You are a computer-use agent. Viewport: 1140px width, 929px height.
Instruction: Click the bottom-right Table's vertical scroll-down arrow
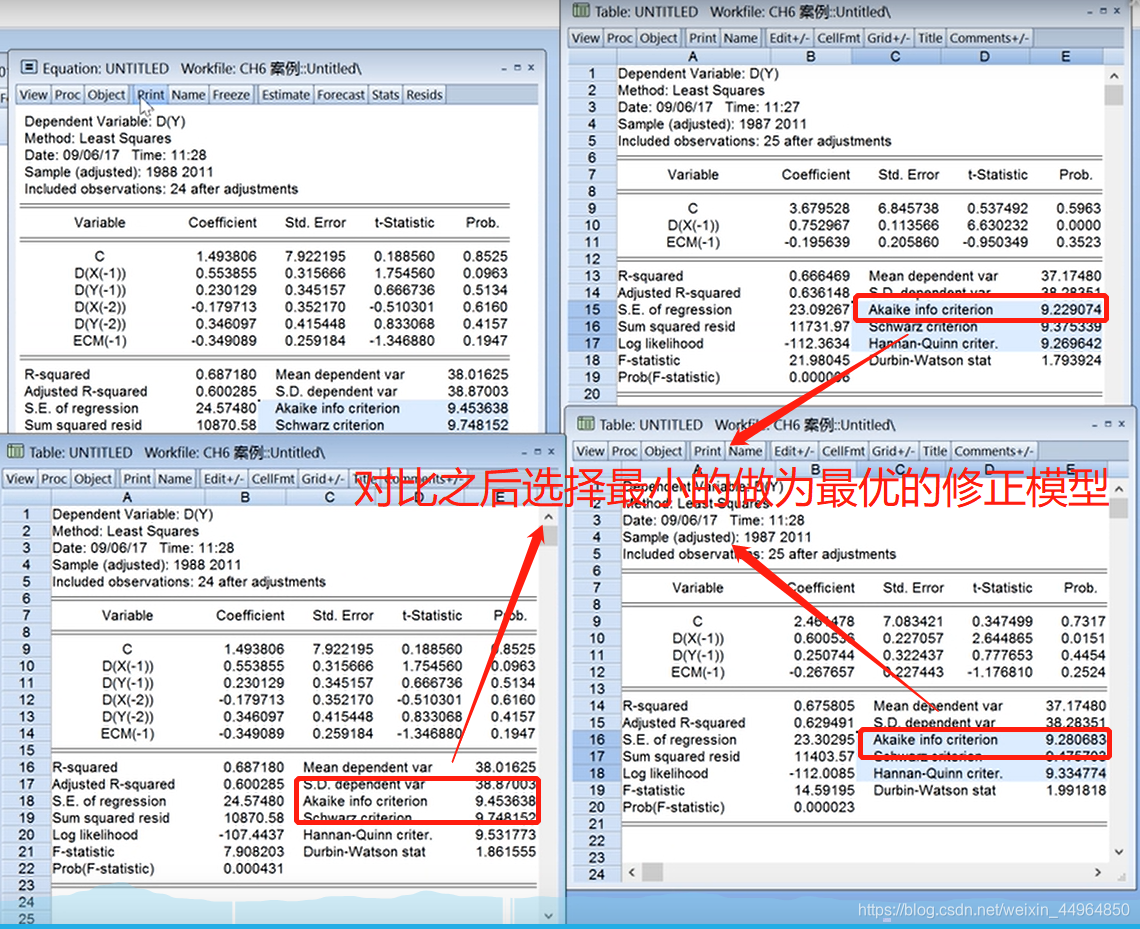click(1119, 851)
